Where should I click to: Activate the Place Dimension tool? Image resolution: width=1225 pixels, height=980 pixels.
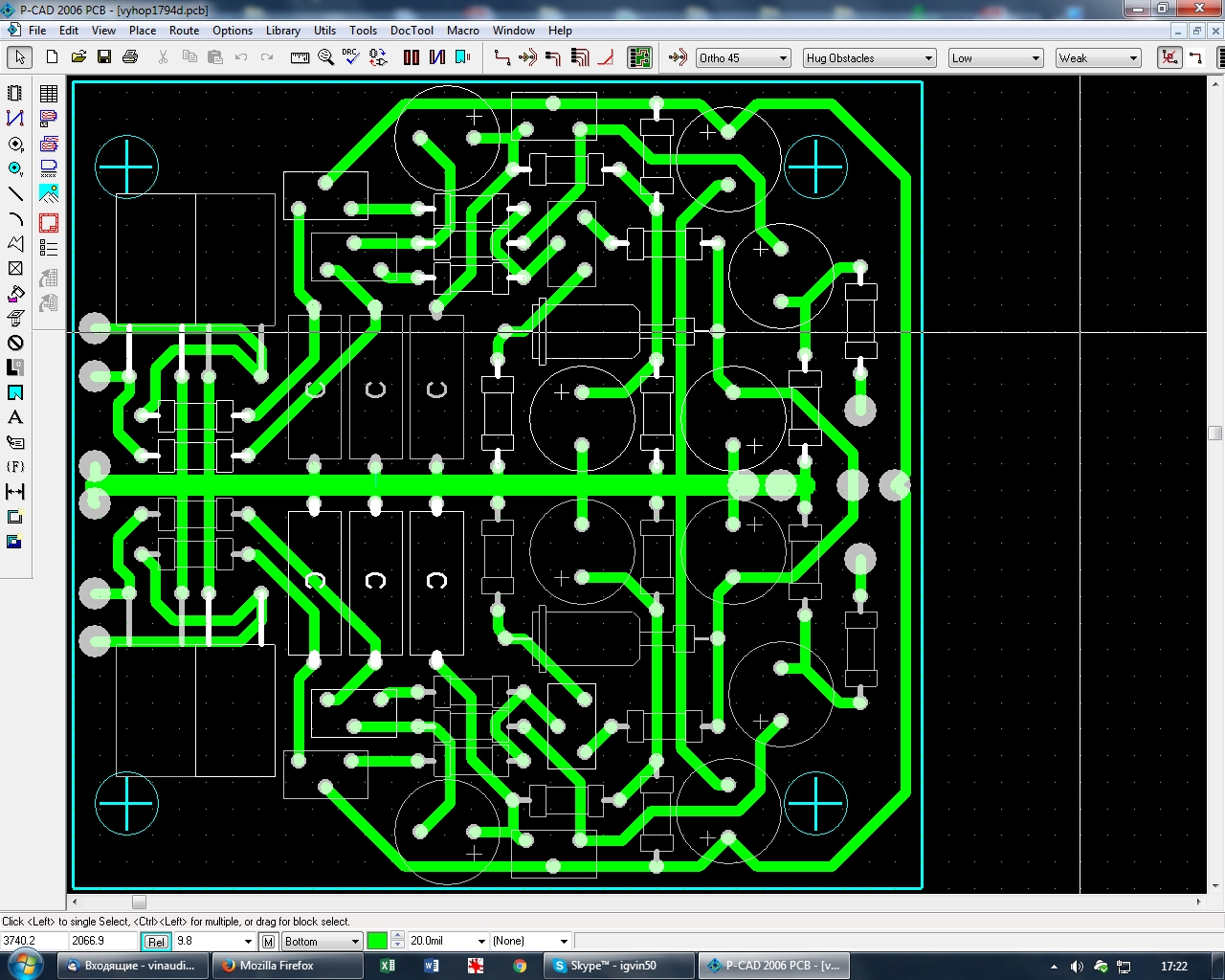point(15,492)
